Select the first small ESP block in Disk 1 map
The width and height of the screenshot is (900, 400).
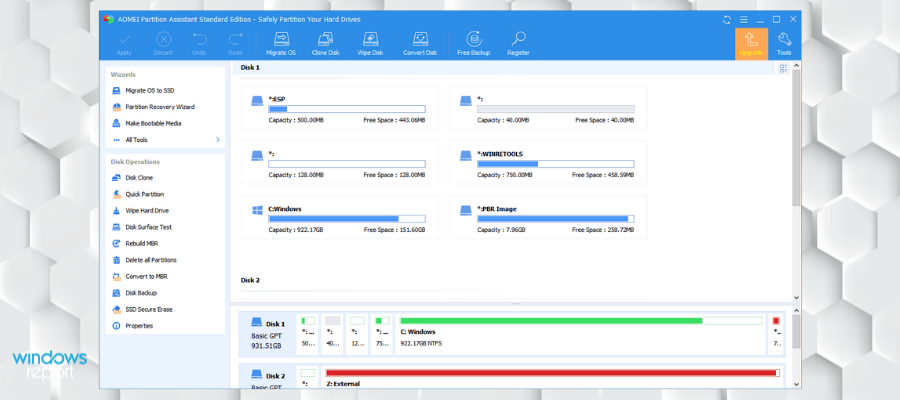(x=308, y=334)
